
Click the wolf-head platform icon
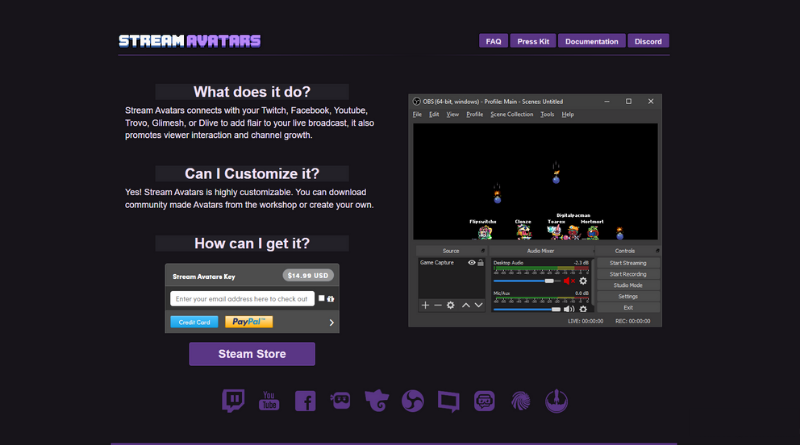tap(377, 401)
